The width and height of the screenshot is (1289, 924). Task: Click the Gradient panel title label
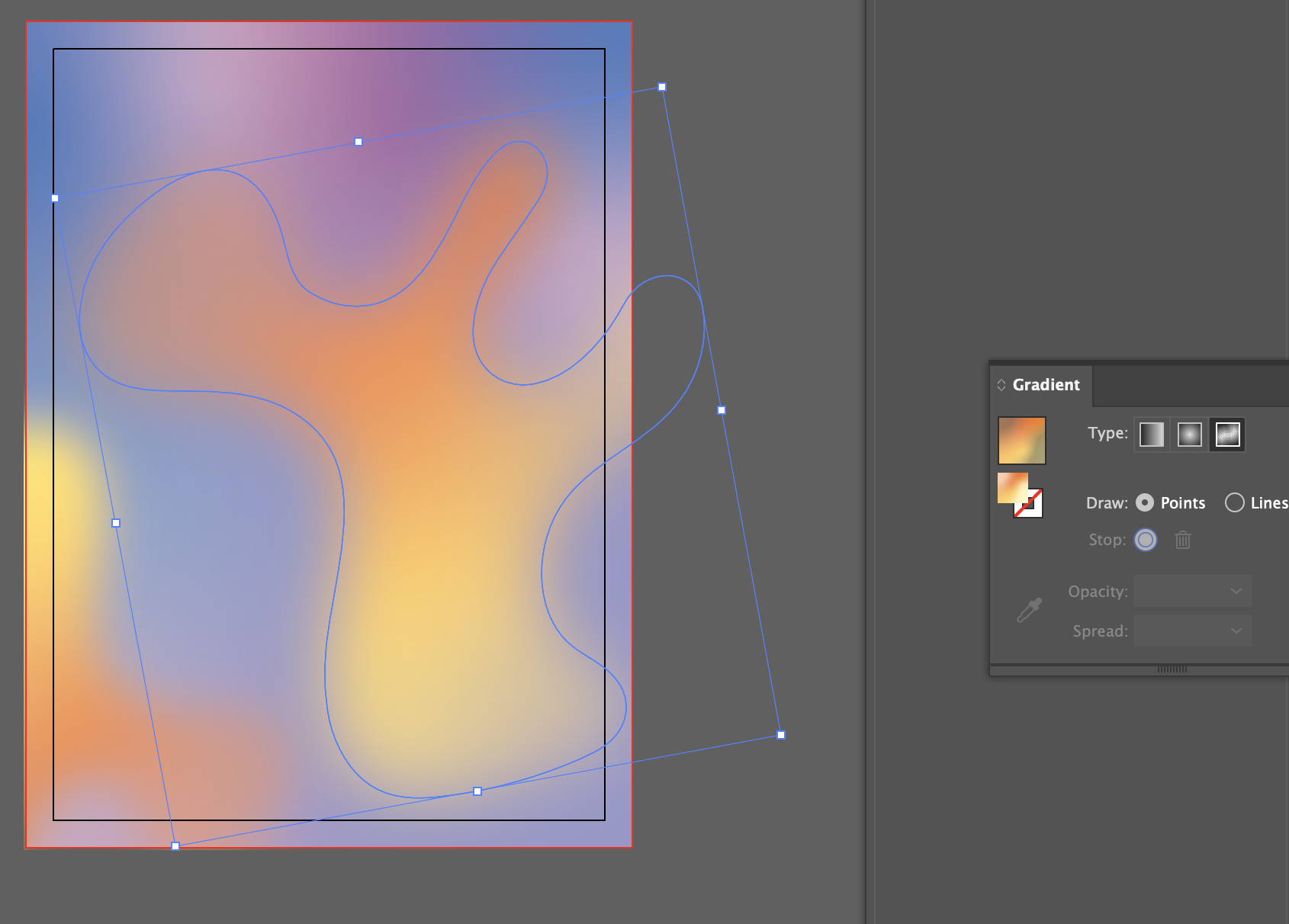point(1046,384)
